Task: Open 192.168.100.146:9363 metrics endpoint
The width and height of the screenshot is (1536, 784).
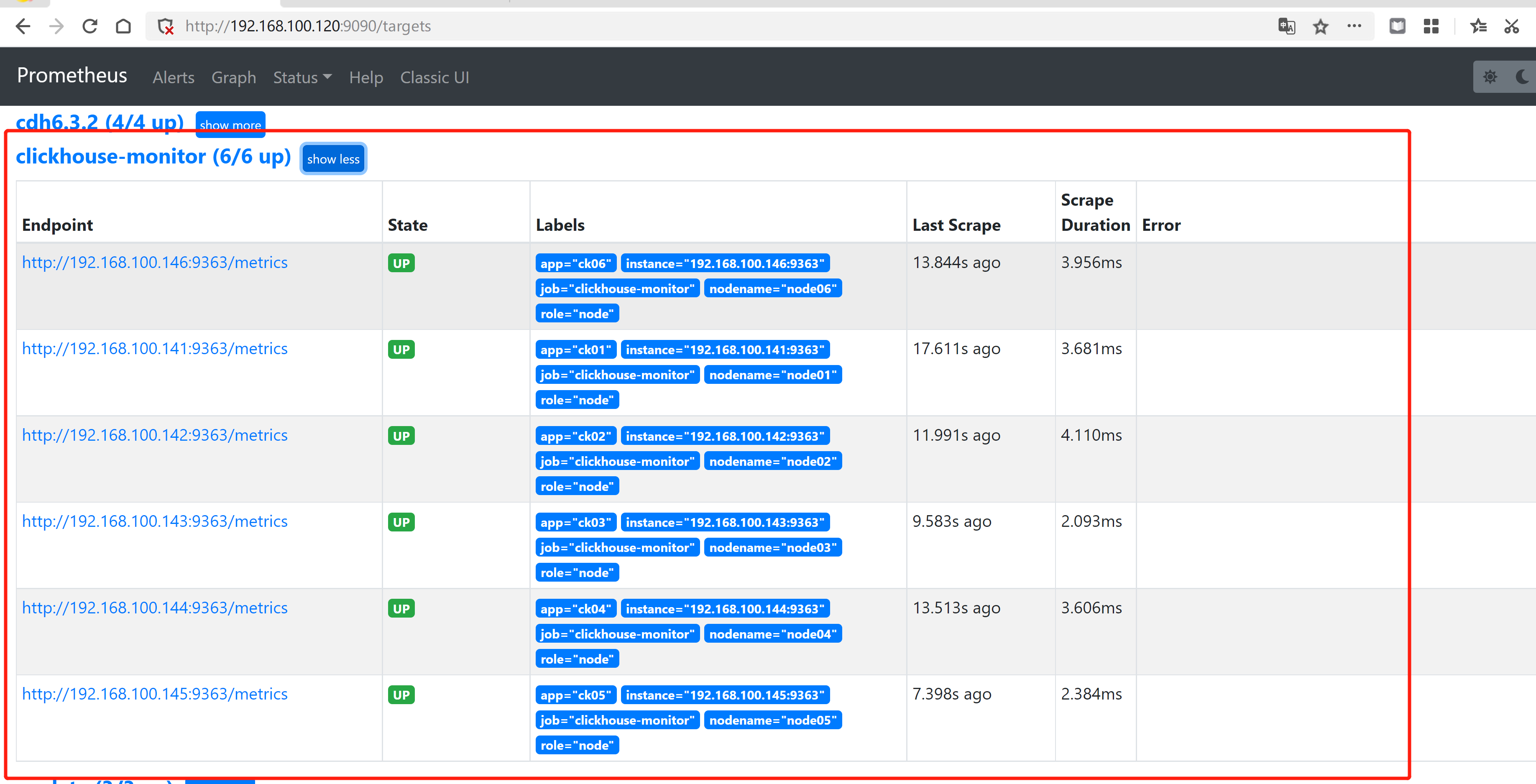Action: coord(155,262)
